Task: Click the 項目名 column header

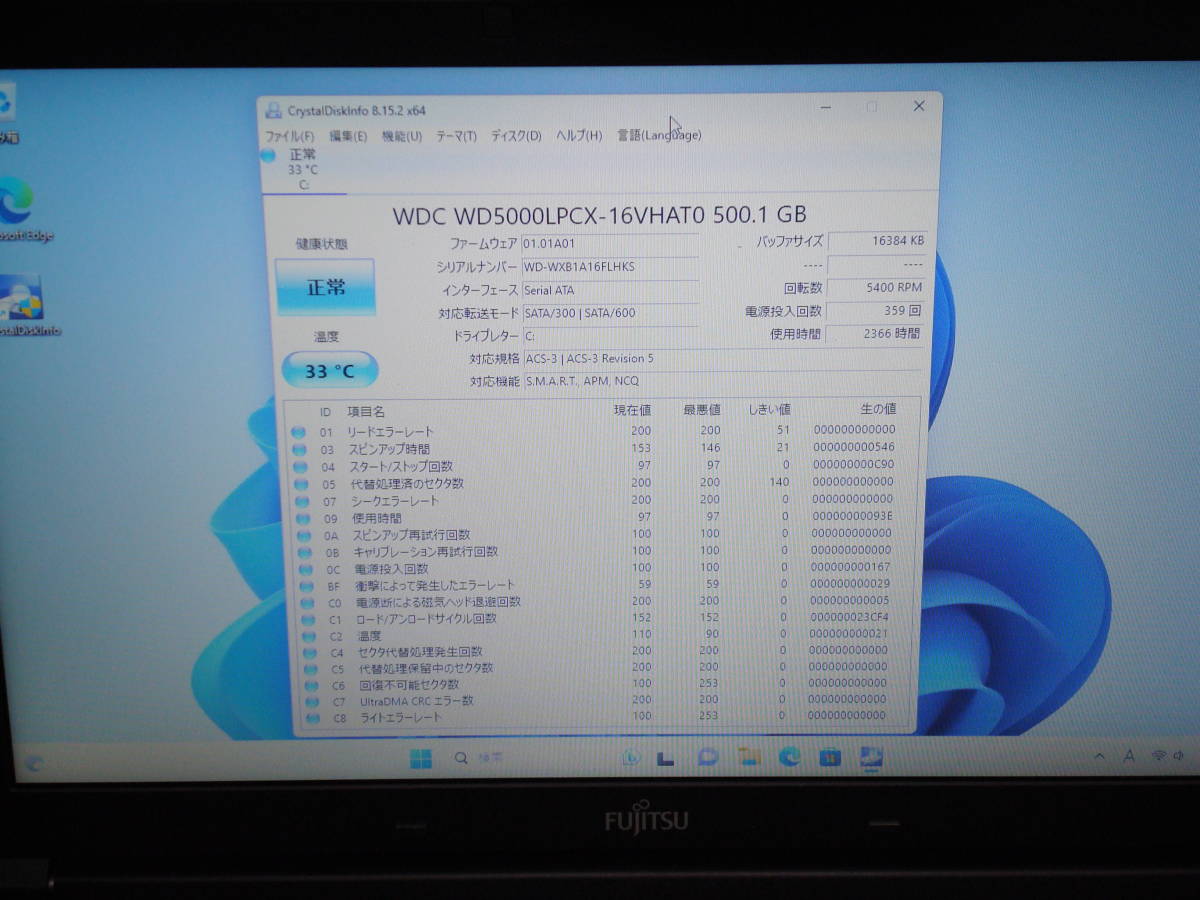Action: point(366,412)
